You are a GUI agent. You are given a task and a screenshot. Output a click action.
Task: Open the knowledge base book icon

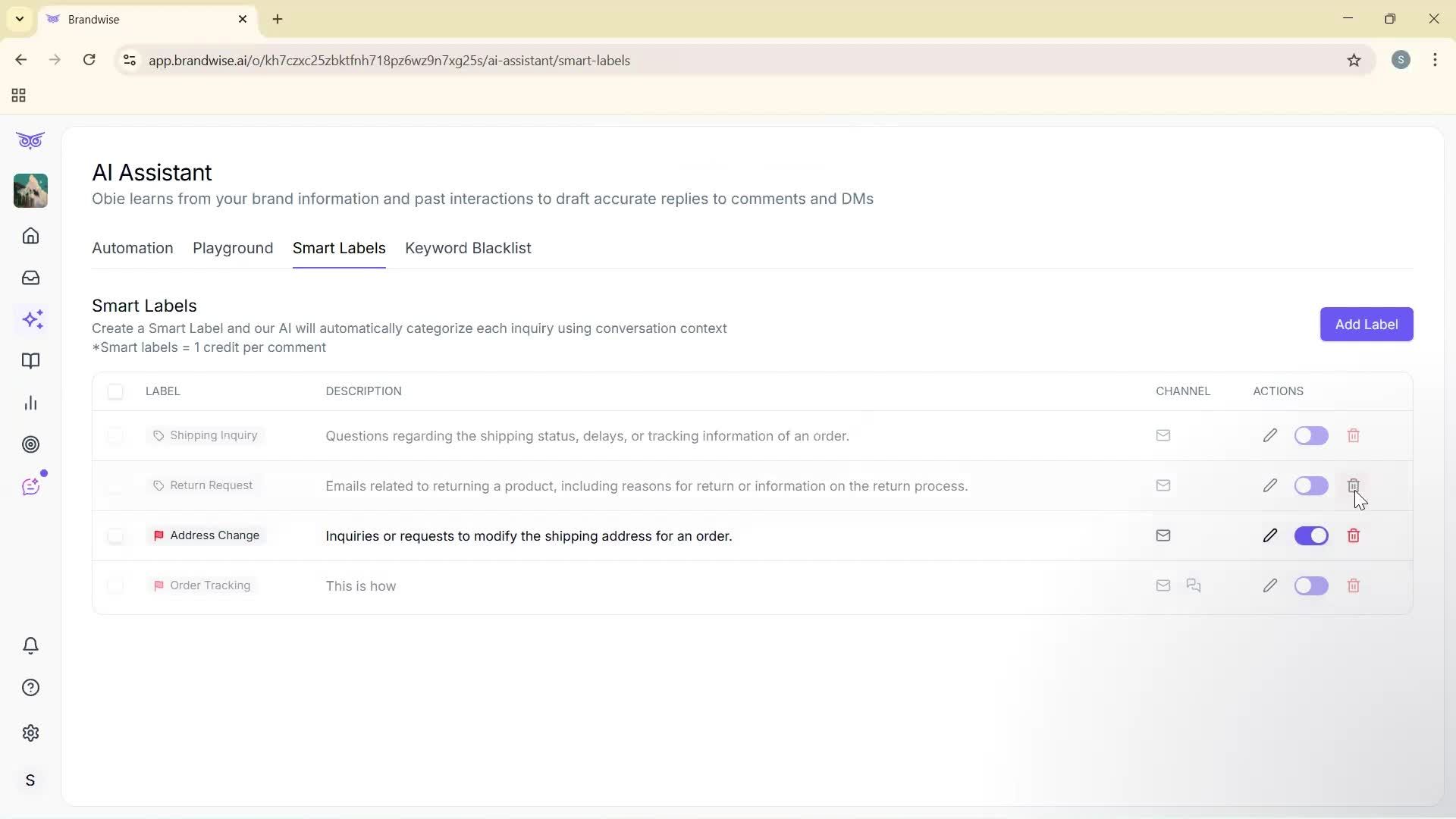pyautogui.click(x=30, y=361)
